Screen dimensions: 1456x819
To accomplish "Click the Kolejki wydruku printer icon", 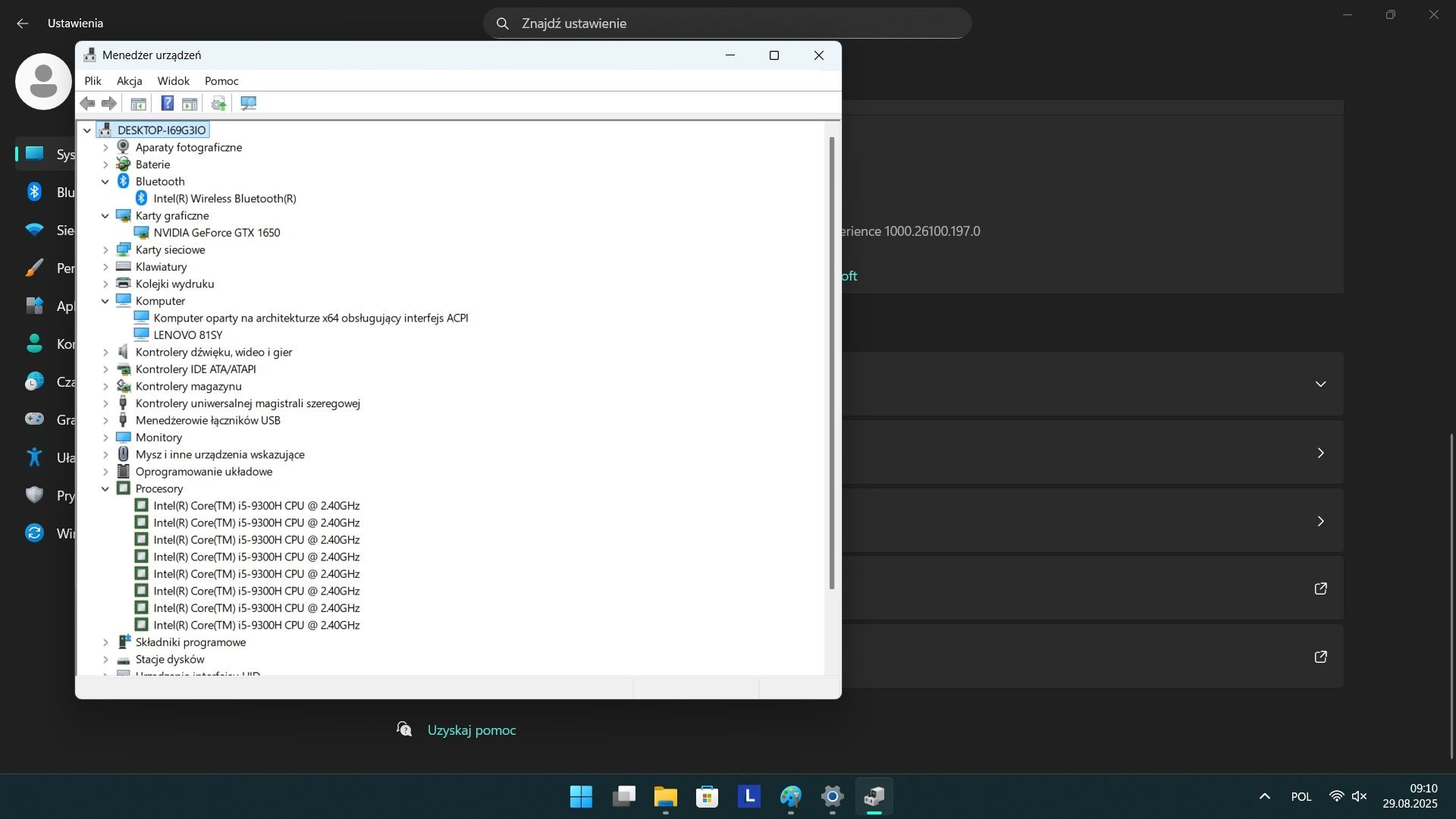I will (124, 284).
